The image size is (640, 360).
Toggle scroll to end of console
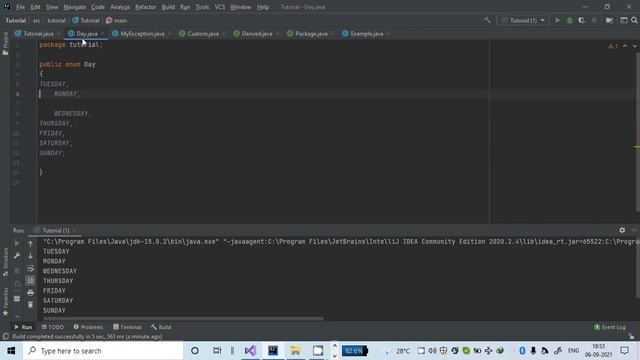click(x=30, y=280)
